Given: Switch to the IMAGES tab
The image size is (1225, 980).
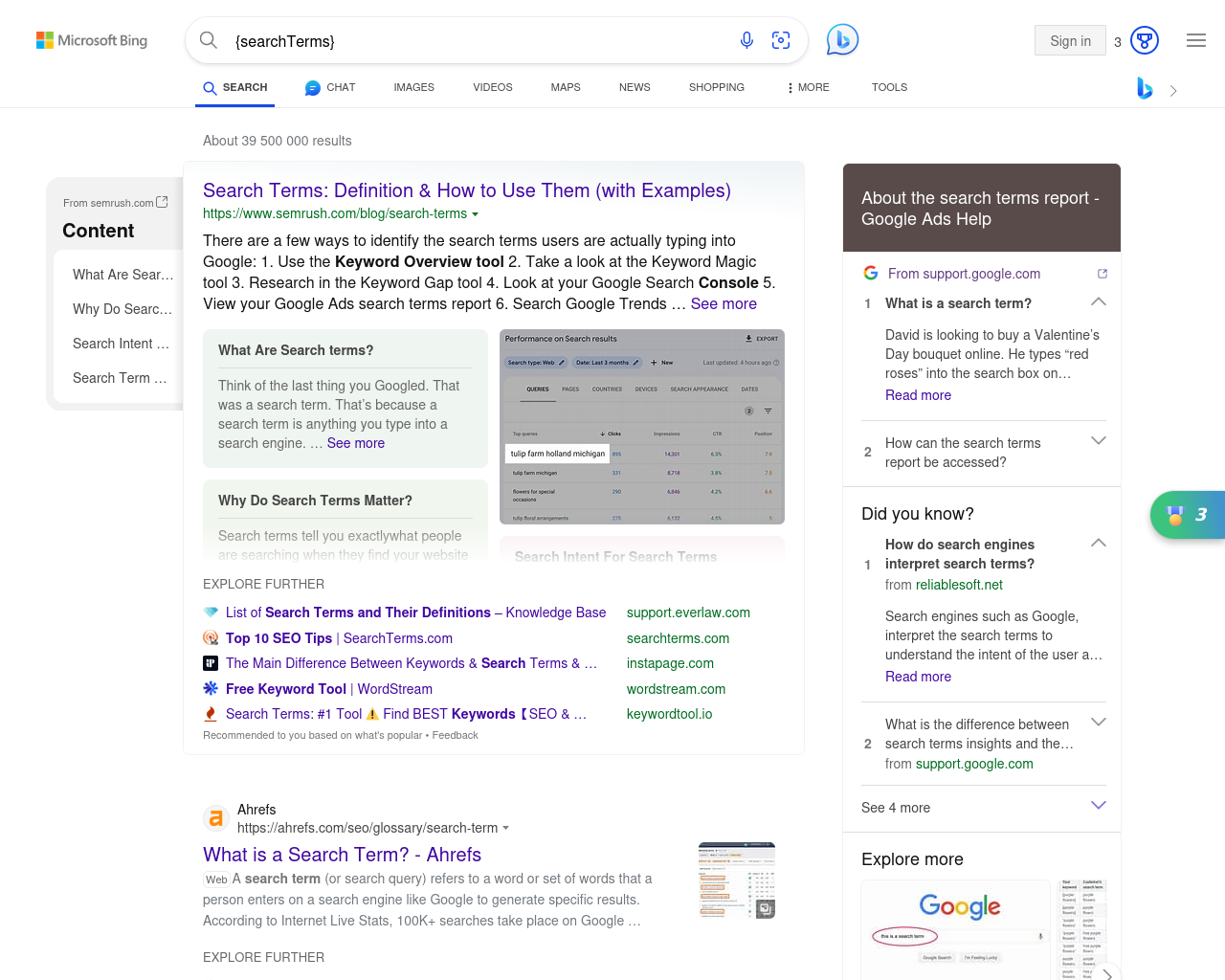Looking at the screenshot, I should click(413, 87).
